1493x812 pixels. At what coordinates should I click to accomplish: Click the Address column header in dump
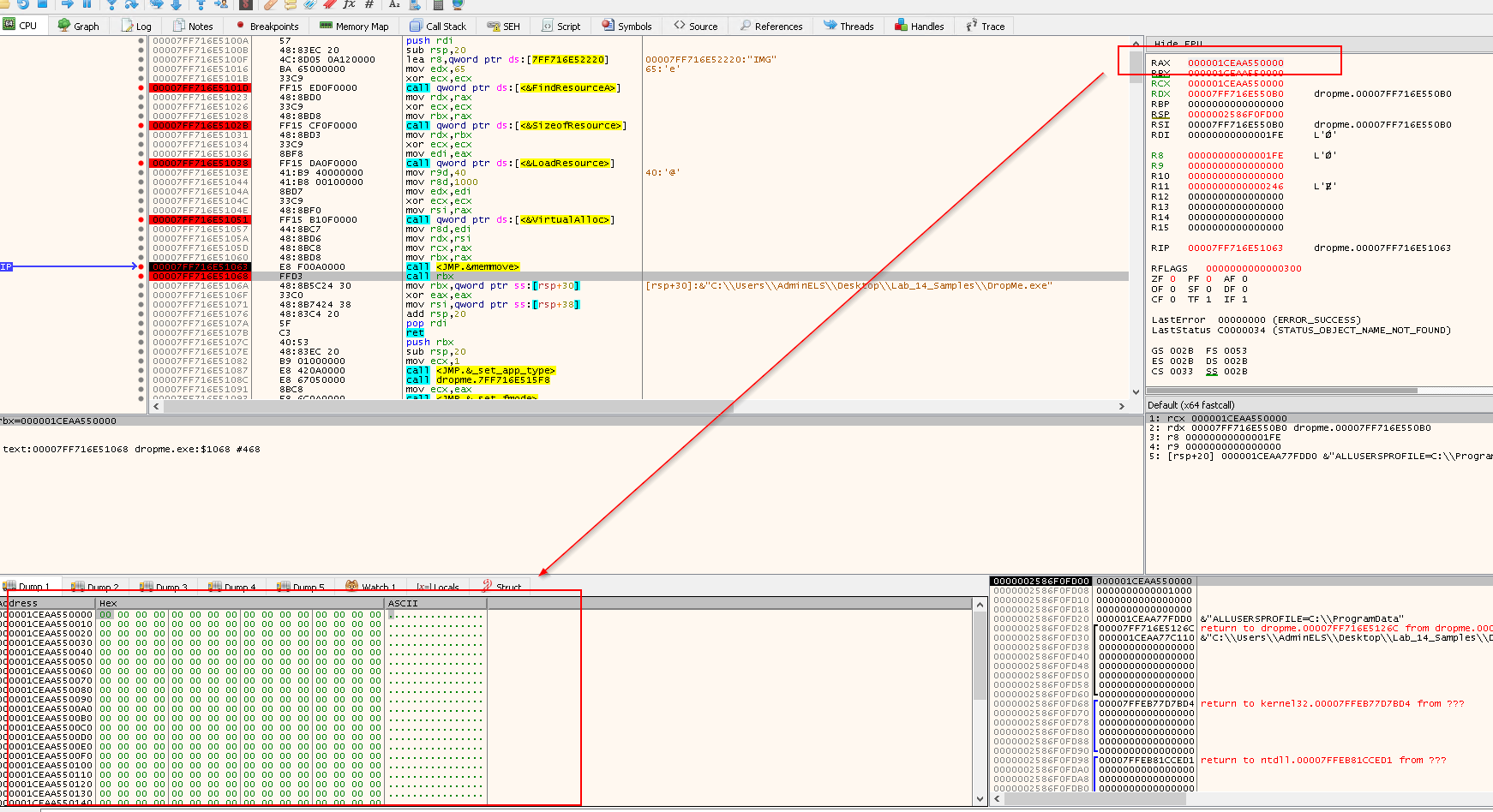[x=48, y=603]
